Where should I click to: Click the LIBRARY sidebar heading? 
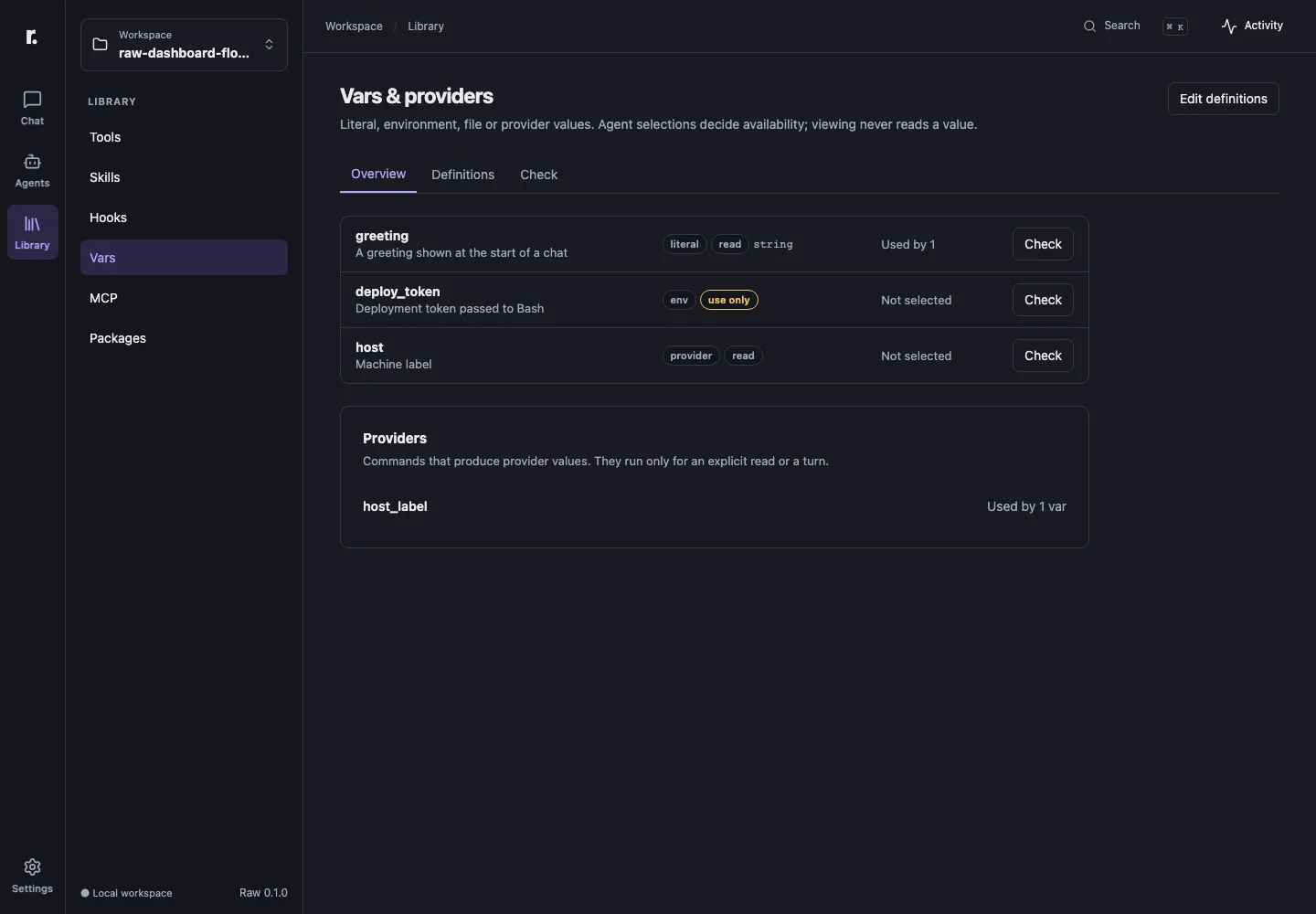point(111,101)
